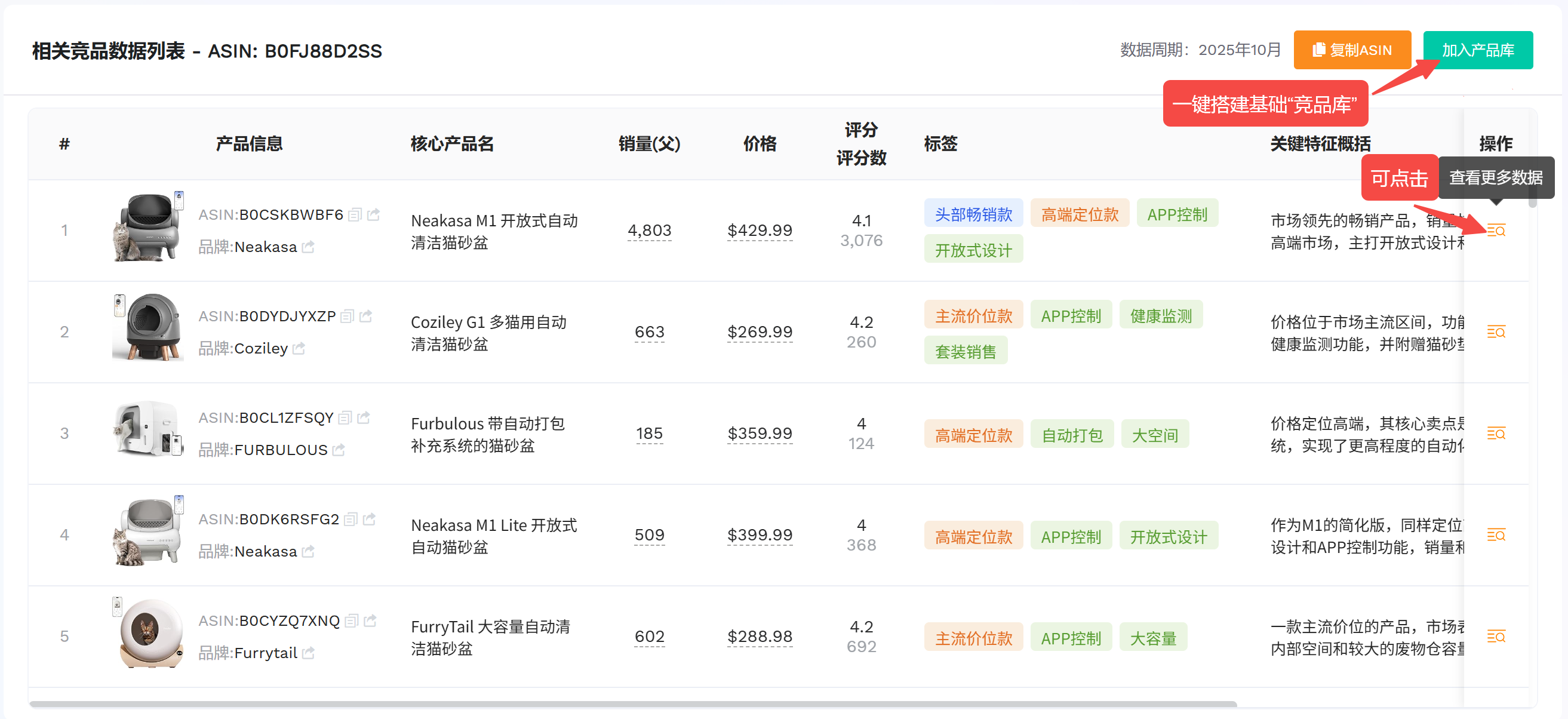Click the 复制ASIN orange button
Image resolution: width=1568 pixels, height=719 pixels.
pos(1352,50)
